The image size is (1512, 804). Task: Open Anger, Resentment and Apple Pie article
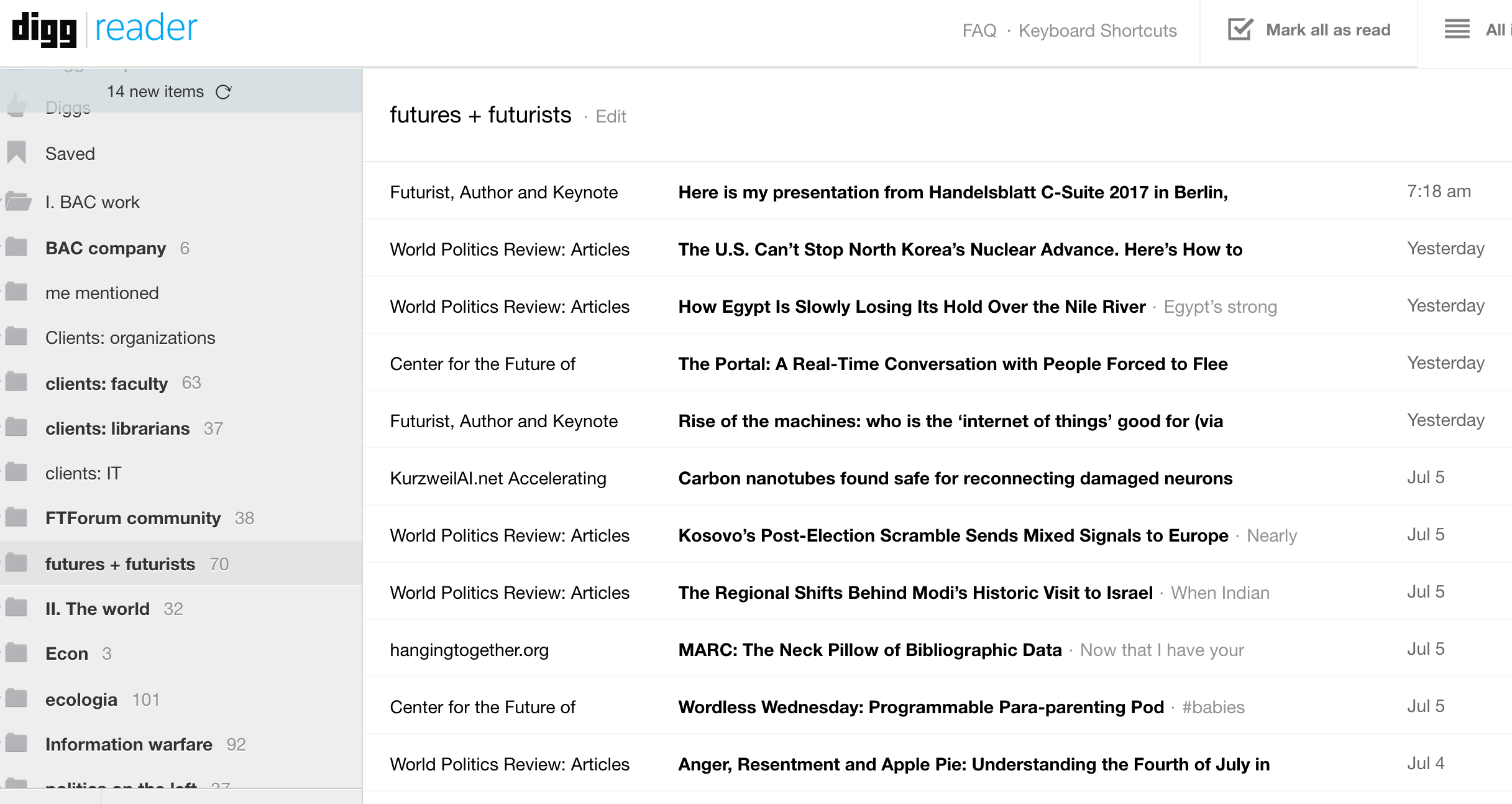click(974, 764)
